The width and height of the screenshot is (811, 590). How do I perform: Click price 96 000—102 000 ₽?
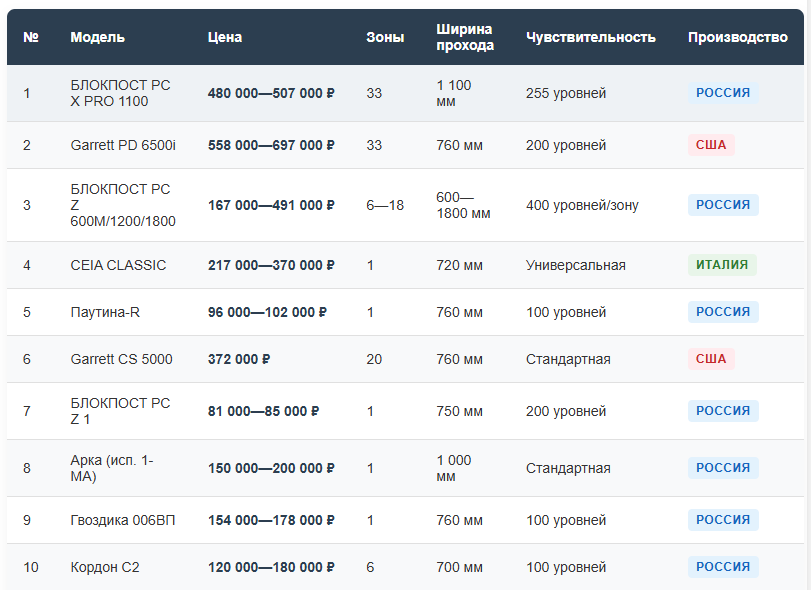pos(267,312)
